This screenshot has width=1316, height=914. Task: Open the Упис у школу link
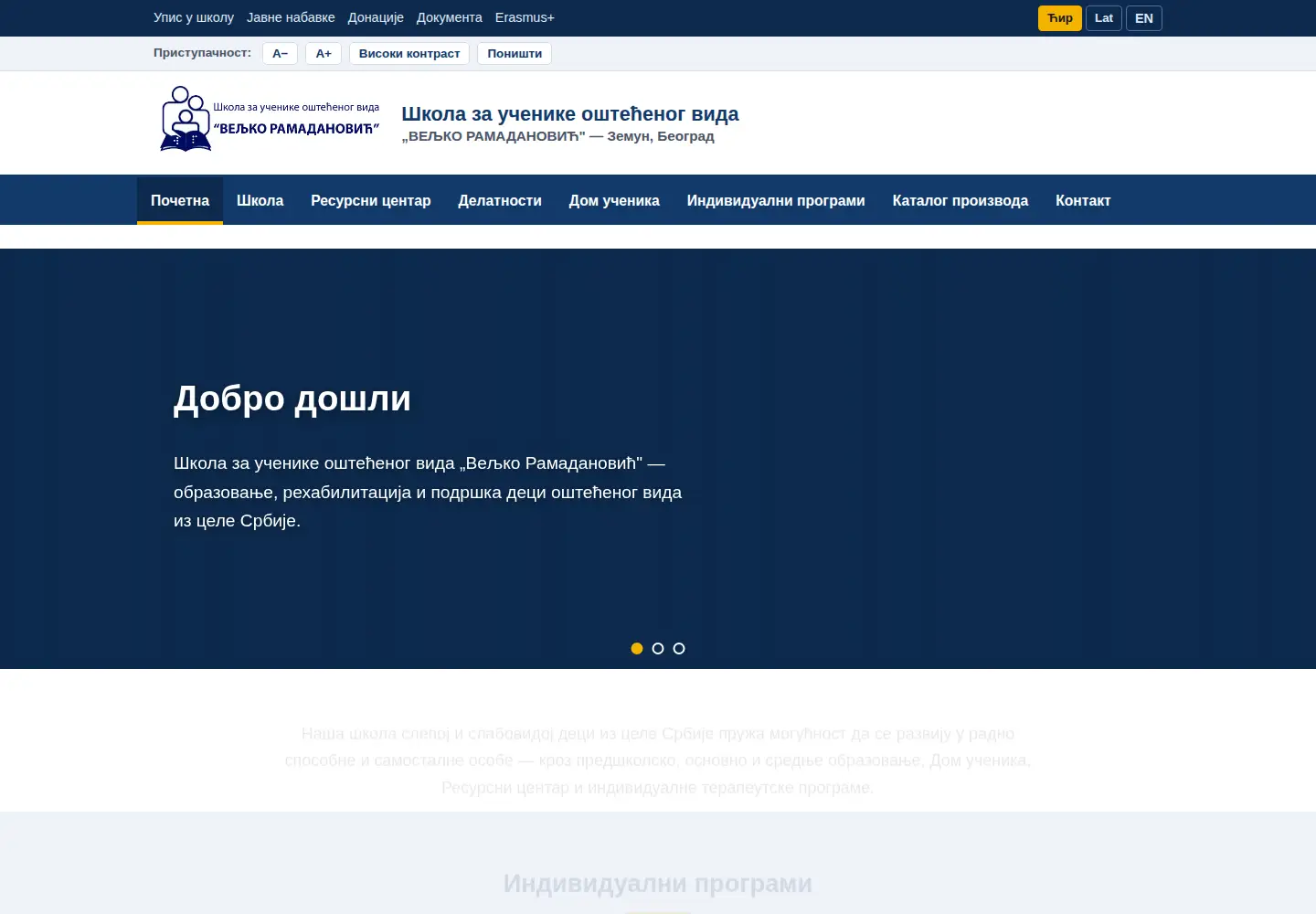click(194, 17)
